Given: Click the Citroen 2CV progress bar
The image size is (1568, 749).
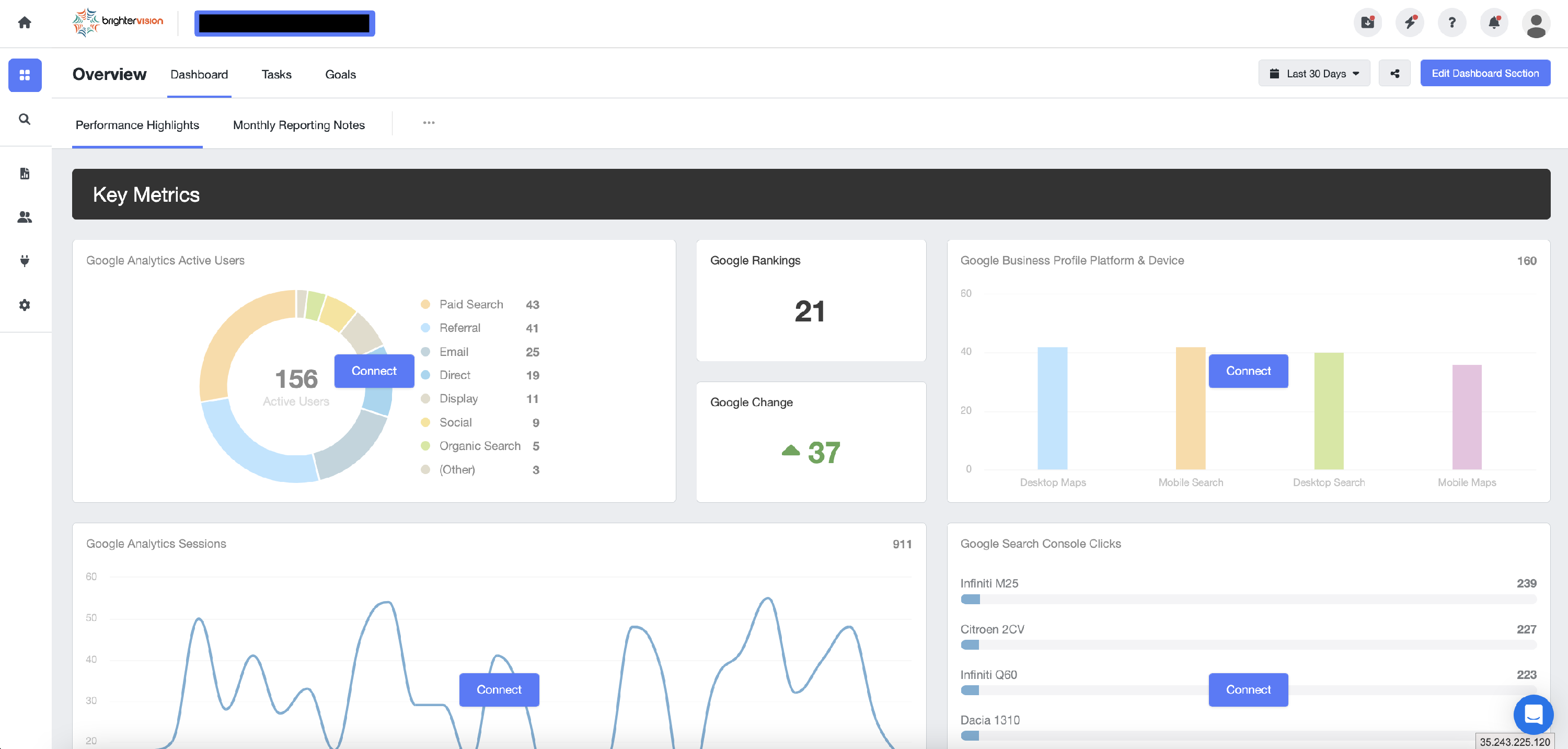Looking at the screenshot, I should (x=1249, y=645).
